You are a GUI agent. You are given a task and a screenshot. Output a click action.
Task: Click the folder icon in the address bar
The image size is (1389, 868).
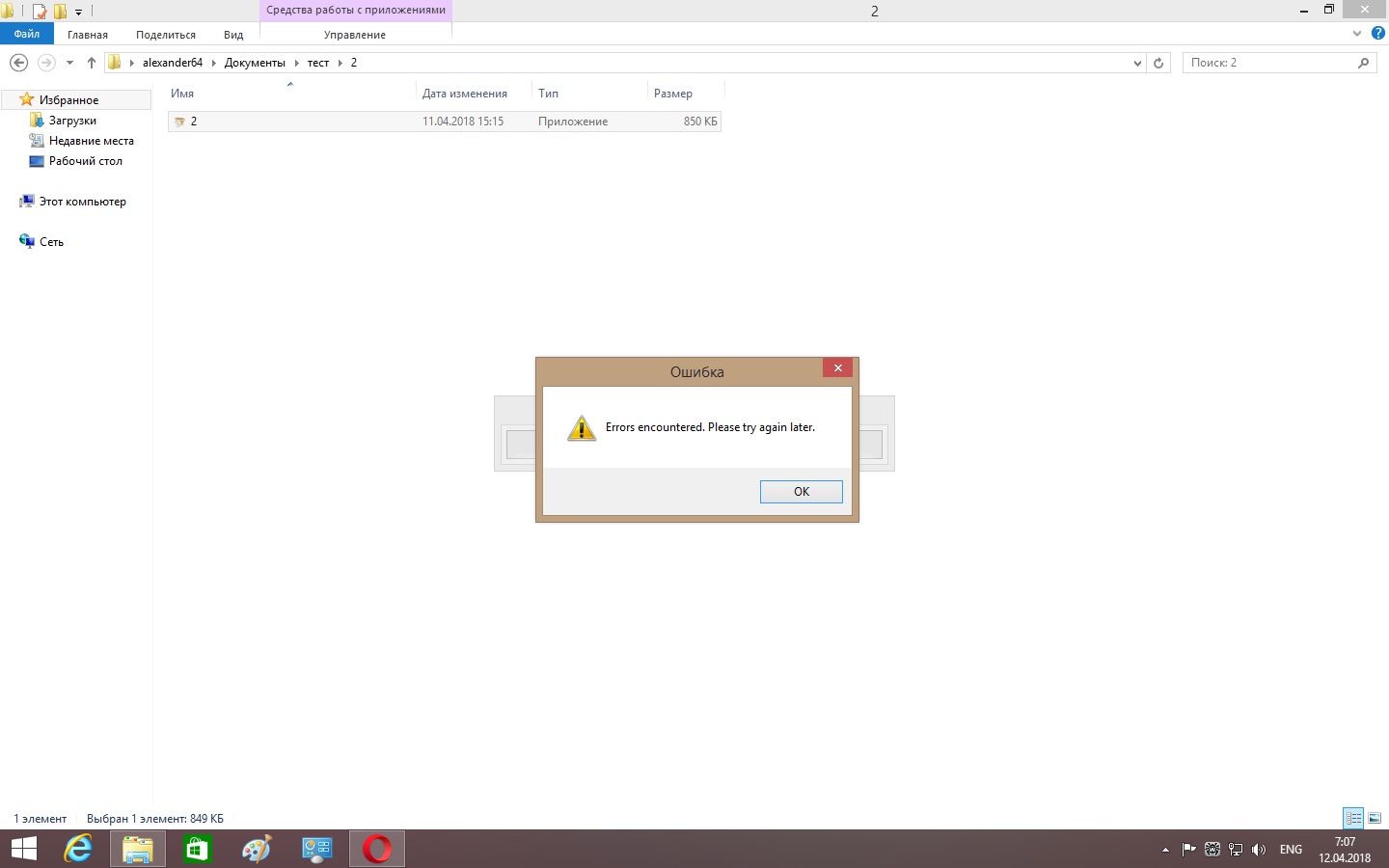[115, 63]
